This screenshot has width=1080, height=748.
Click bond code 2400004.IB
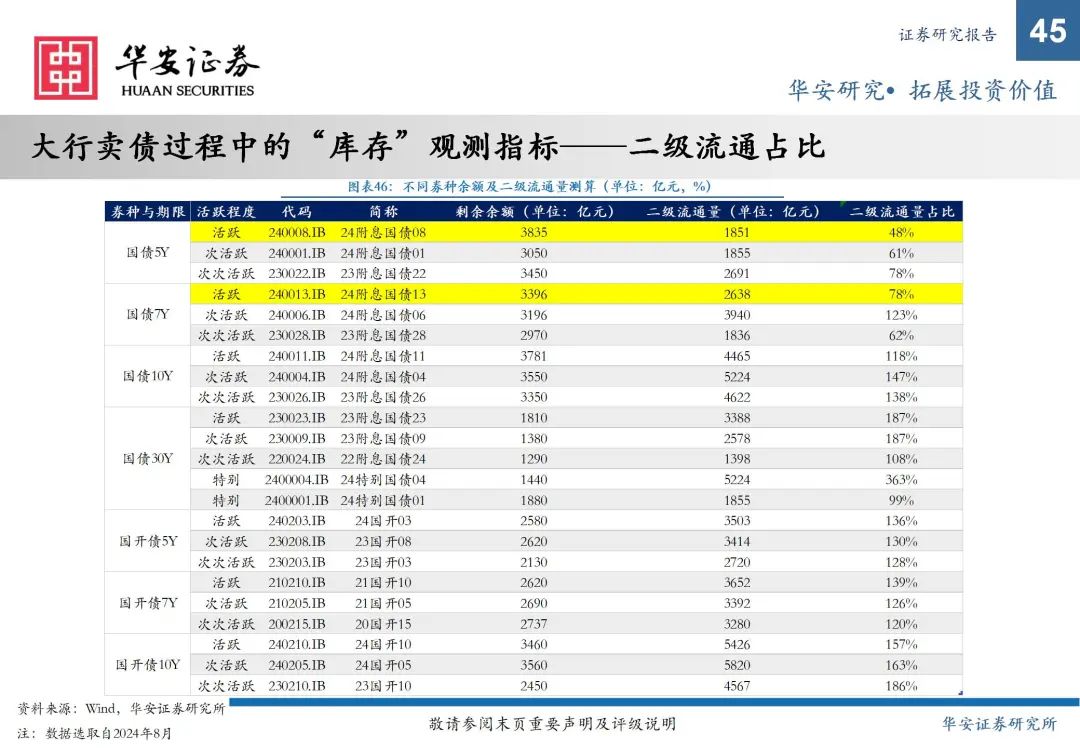click(297, 479)
